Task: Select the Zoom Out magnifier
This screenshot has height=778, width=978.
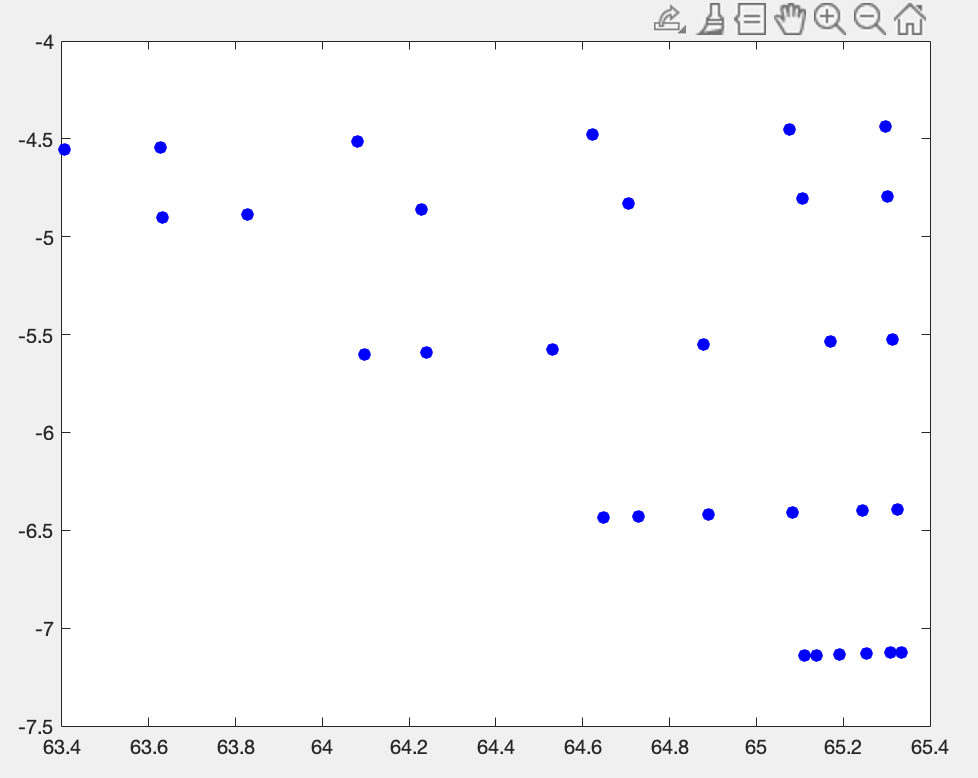Action: tap(869, 19)
